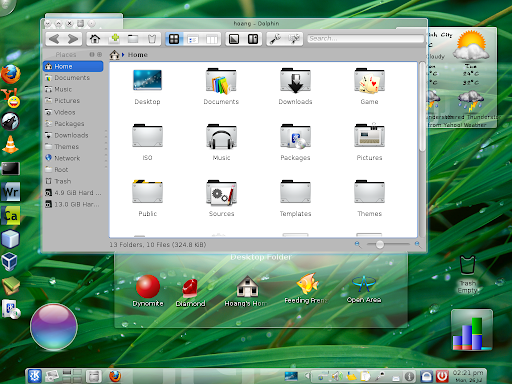Click the Home breadcrumb in location bar
The image size is (512, 384).
coord(138,55)
